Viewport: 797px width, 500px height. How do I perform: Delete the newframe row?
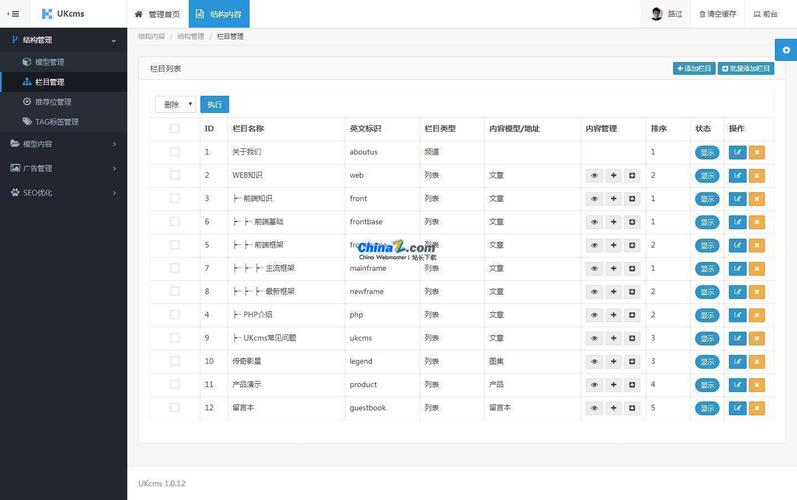756,292
